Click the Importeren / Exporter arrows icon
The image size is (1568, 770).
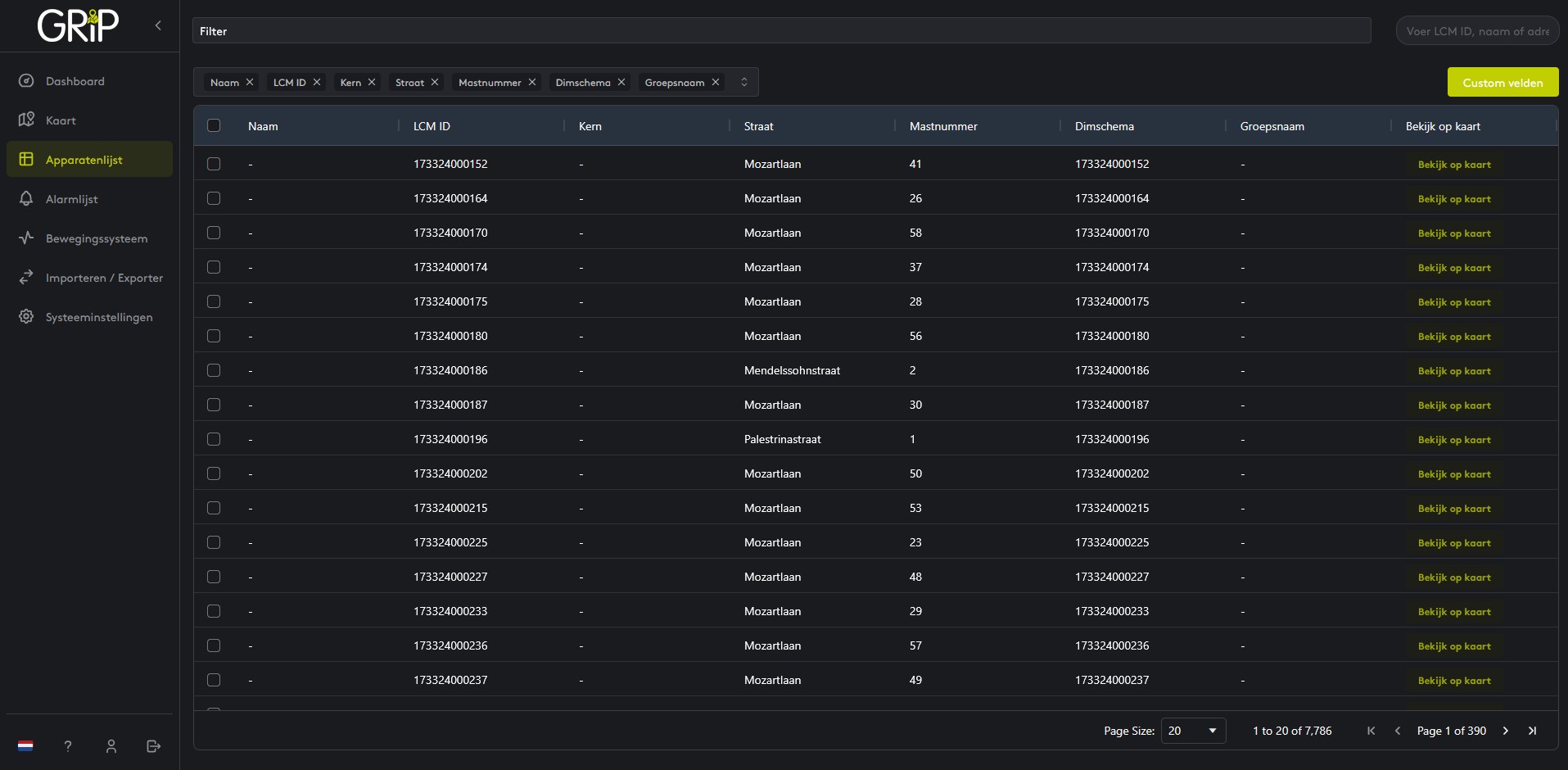pos(26,278)
